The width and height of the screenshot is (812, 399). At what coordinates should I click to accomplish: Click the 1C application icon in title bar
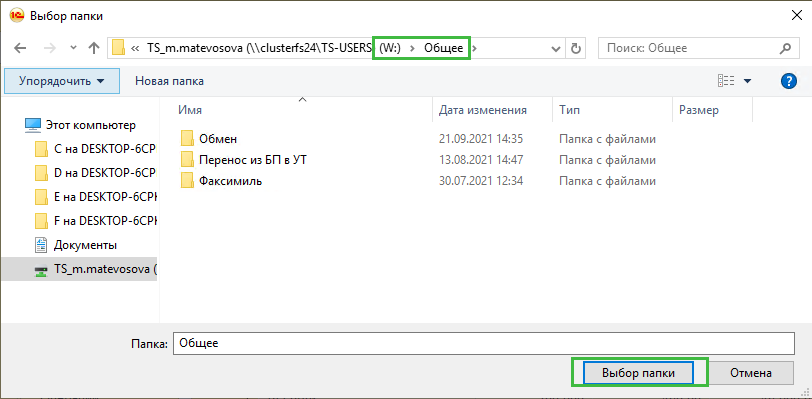[17, 16]
